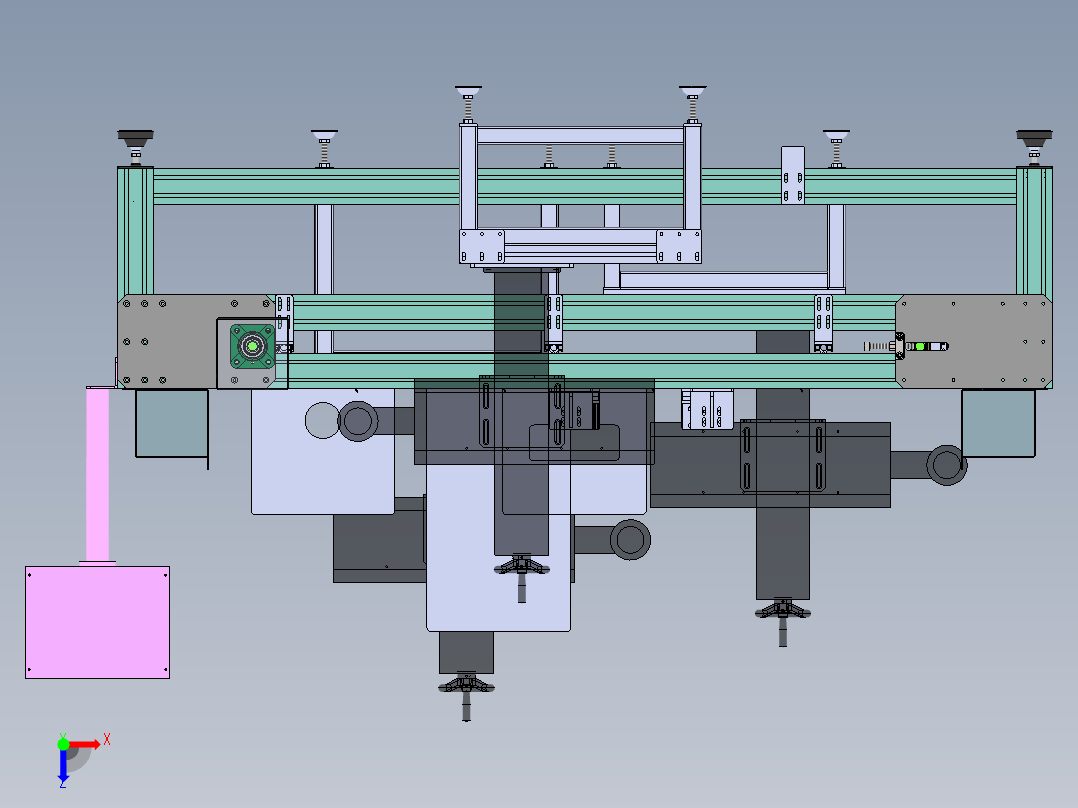This screenshot has width=1078, height=808.
Task: Select the green flange bearing on the left plate
Action: 252,347
